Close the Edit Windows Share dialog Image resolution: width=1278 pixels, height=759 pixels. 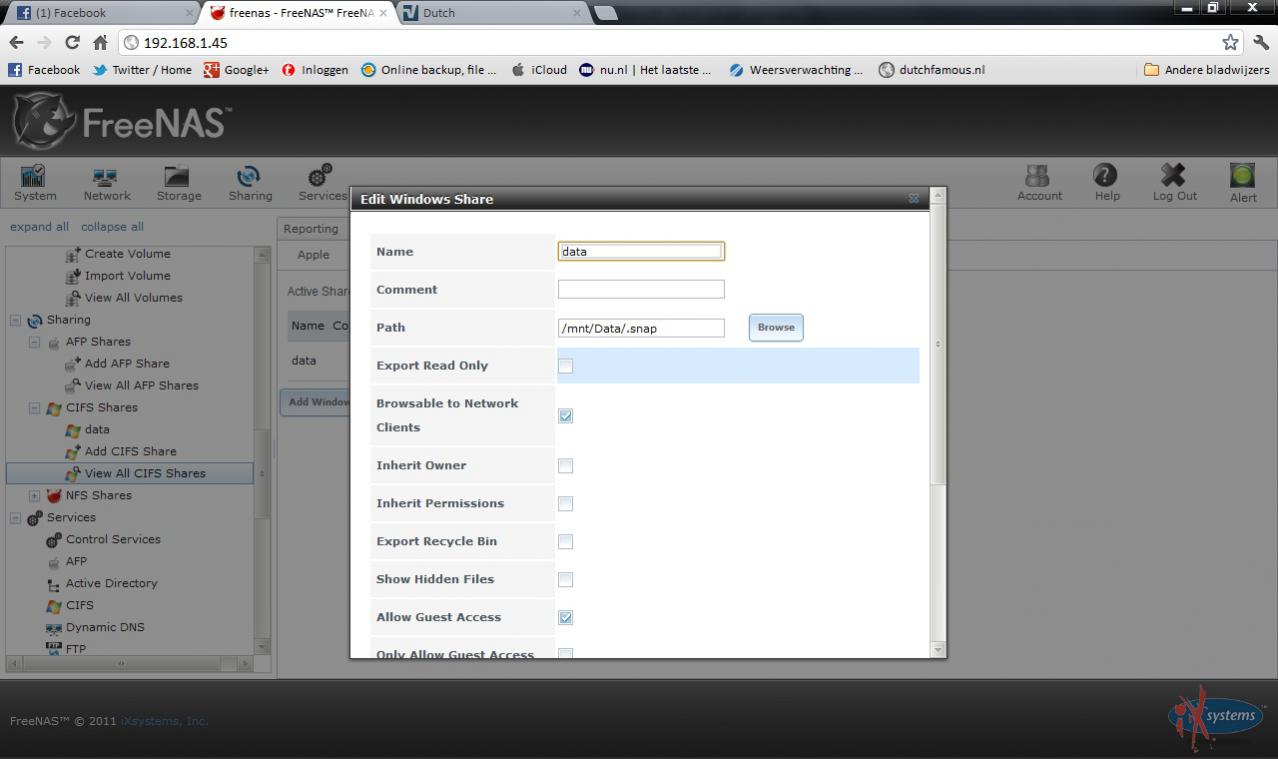click(913, 199)
